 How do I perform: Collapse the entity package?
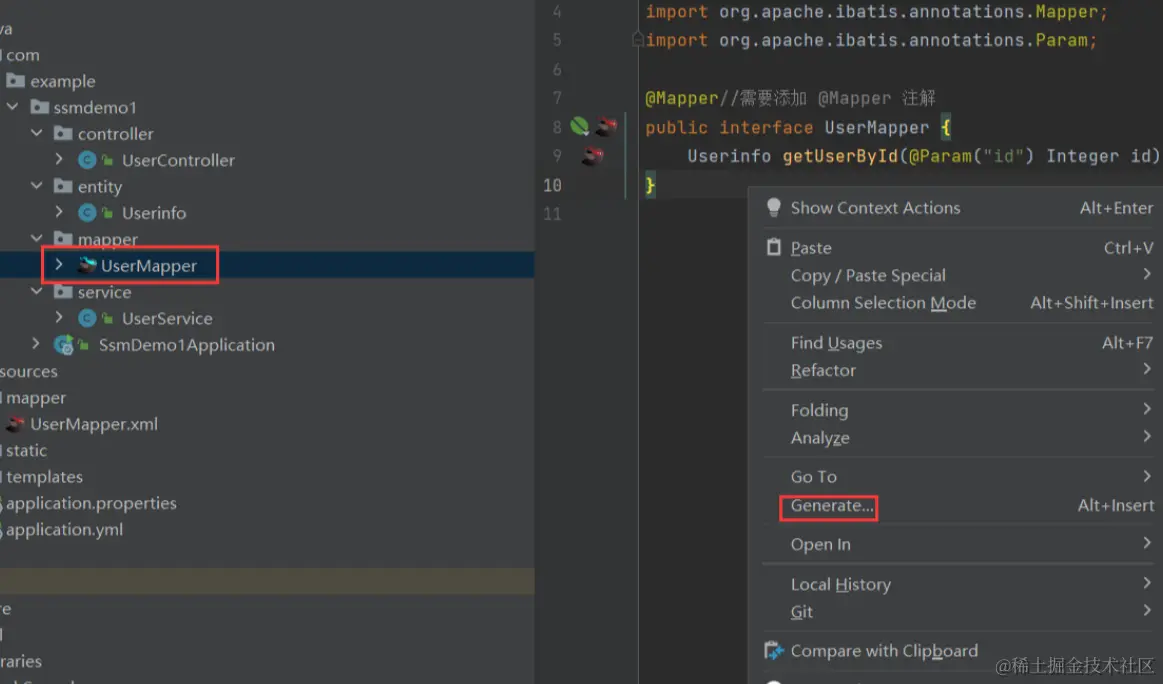tap(36, 186)
